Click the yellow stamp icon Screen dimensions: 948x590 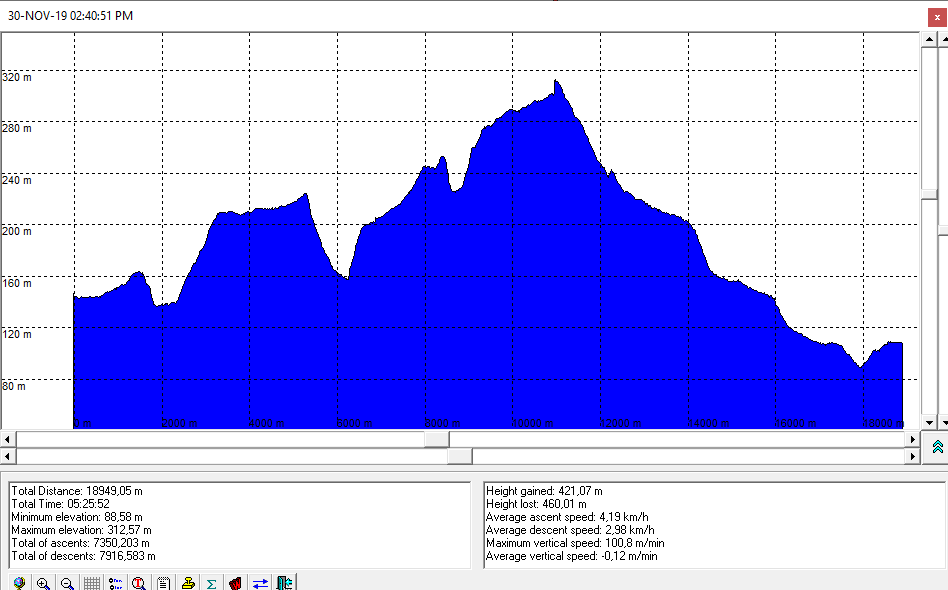click(x=187, y=583)
